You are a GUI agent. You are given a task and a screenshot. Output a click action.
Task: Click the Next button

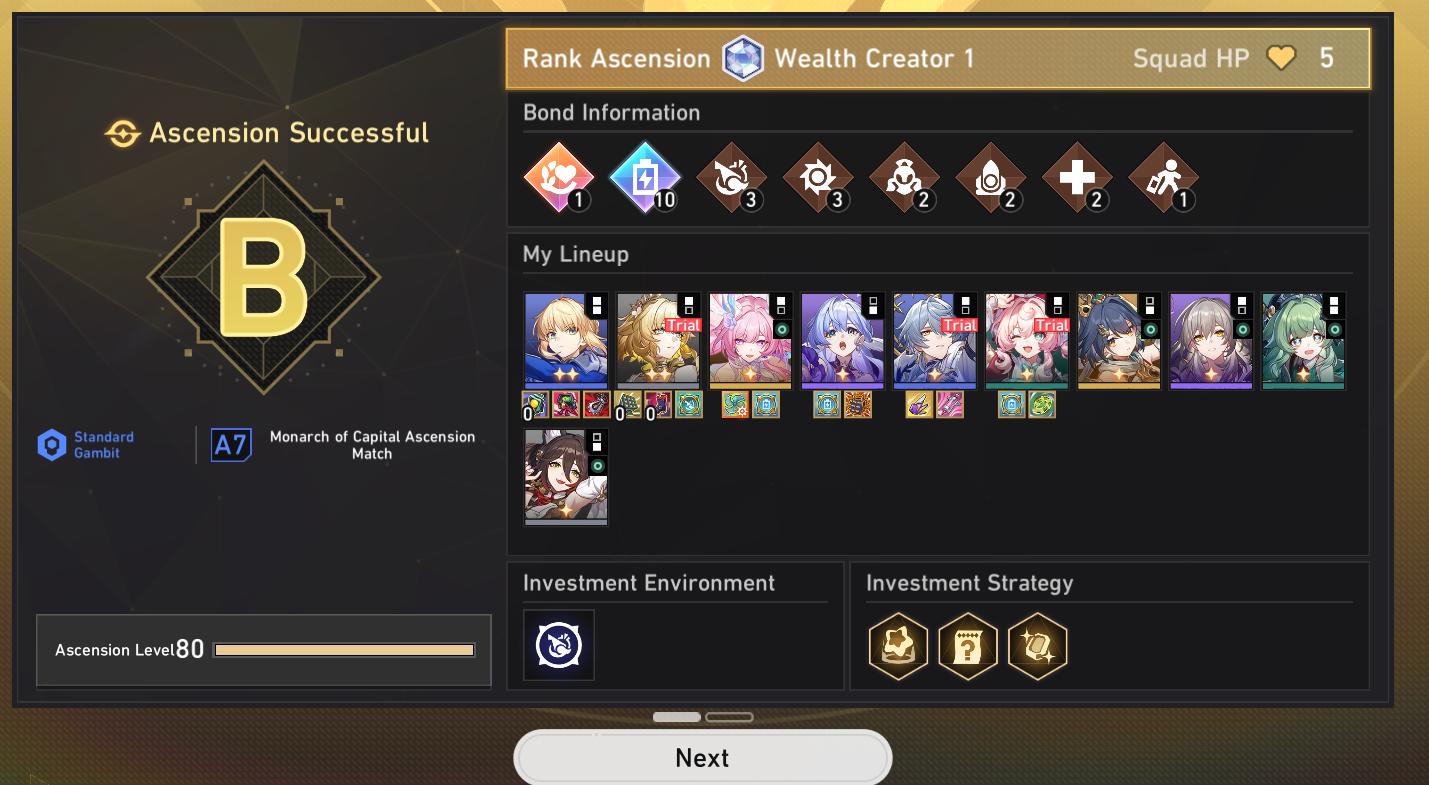702,758
